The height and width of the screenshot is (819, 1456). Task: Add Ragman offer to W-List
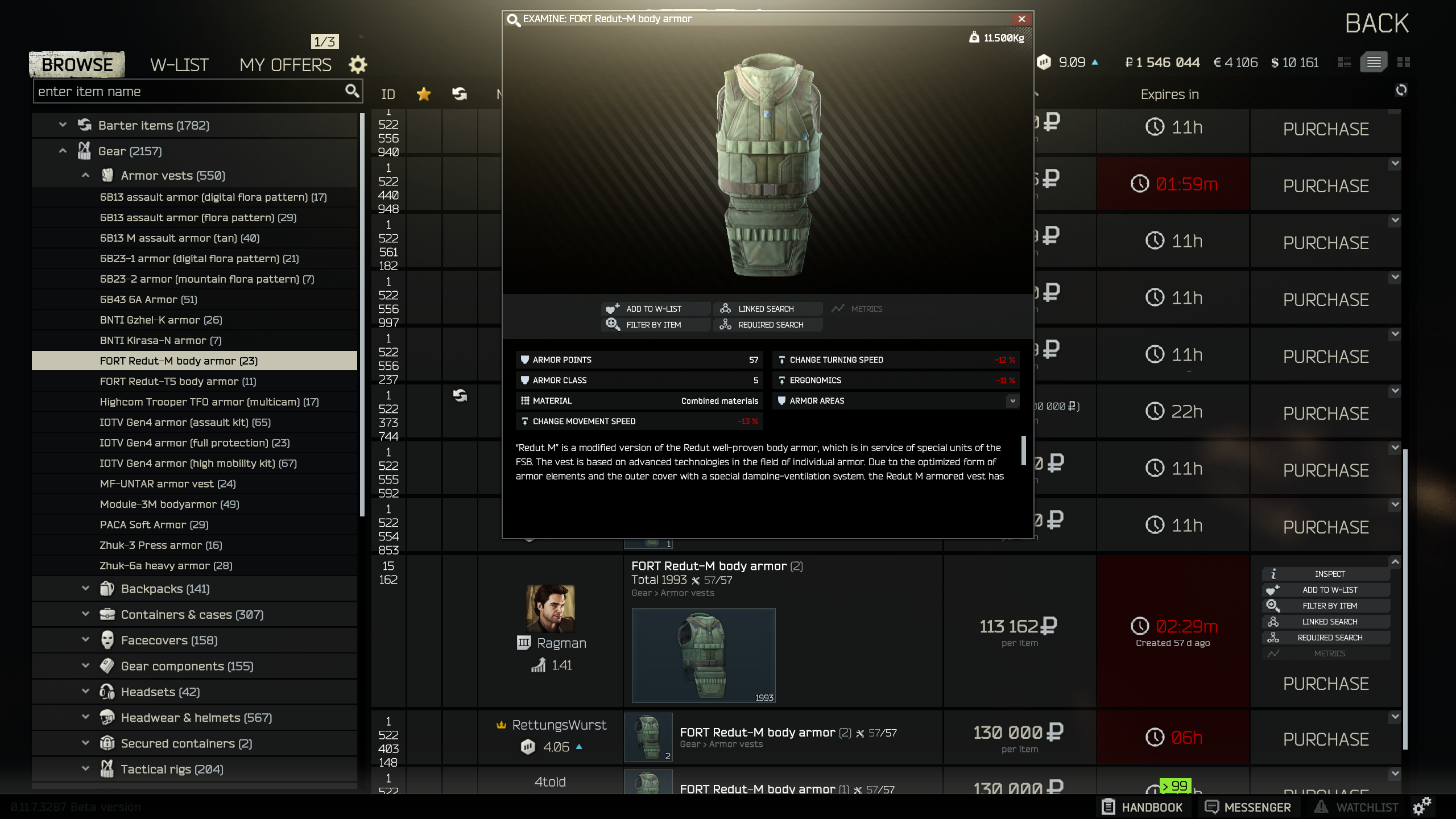[1326, 590]
